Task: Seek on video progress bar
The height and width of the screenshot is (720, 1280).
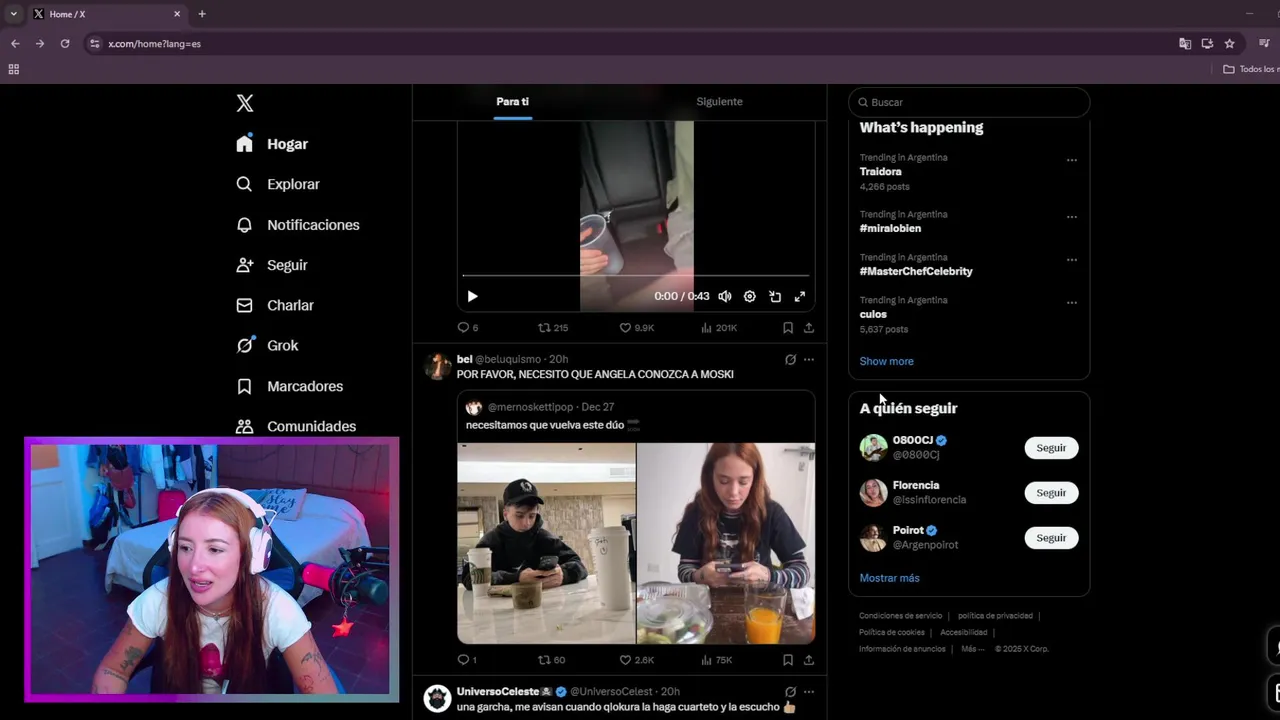Action: click(x=635, y=275)
